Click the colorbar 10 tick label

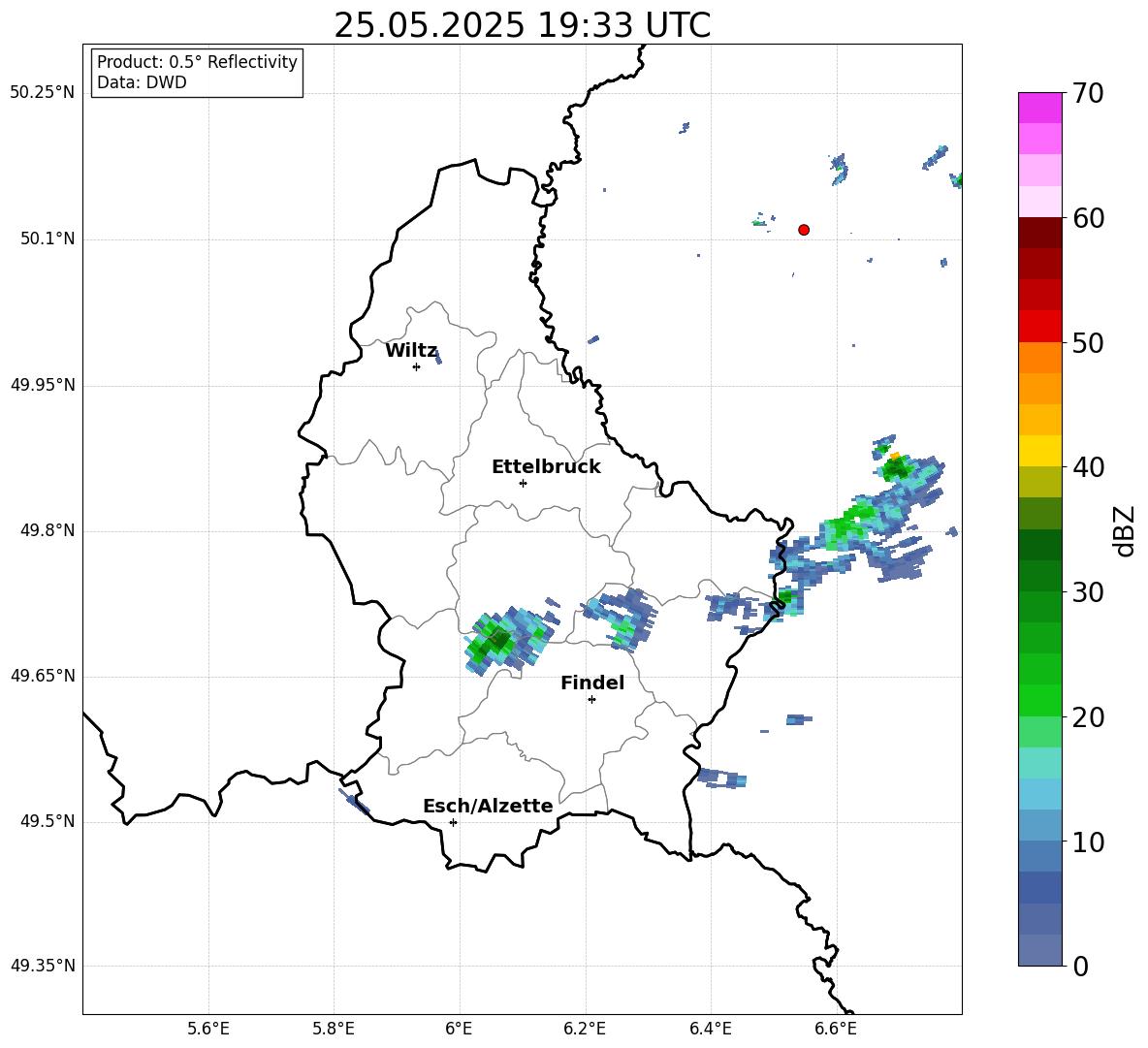(1088, 842)
